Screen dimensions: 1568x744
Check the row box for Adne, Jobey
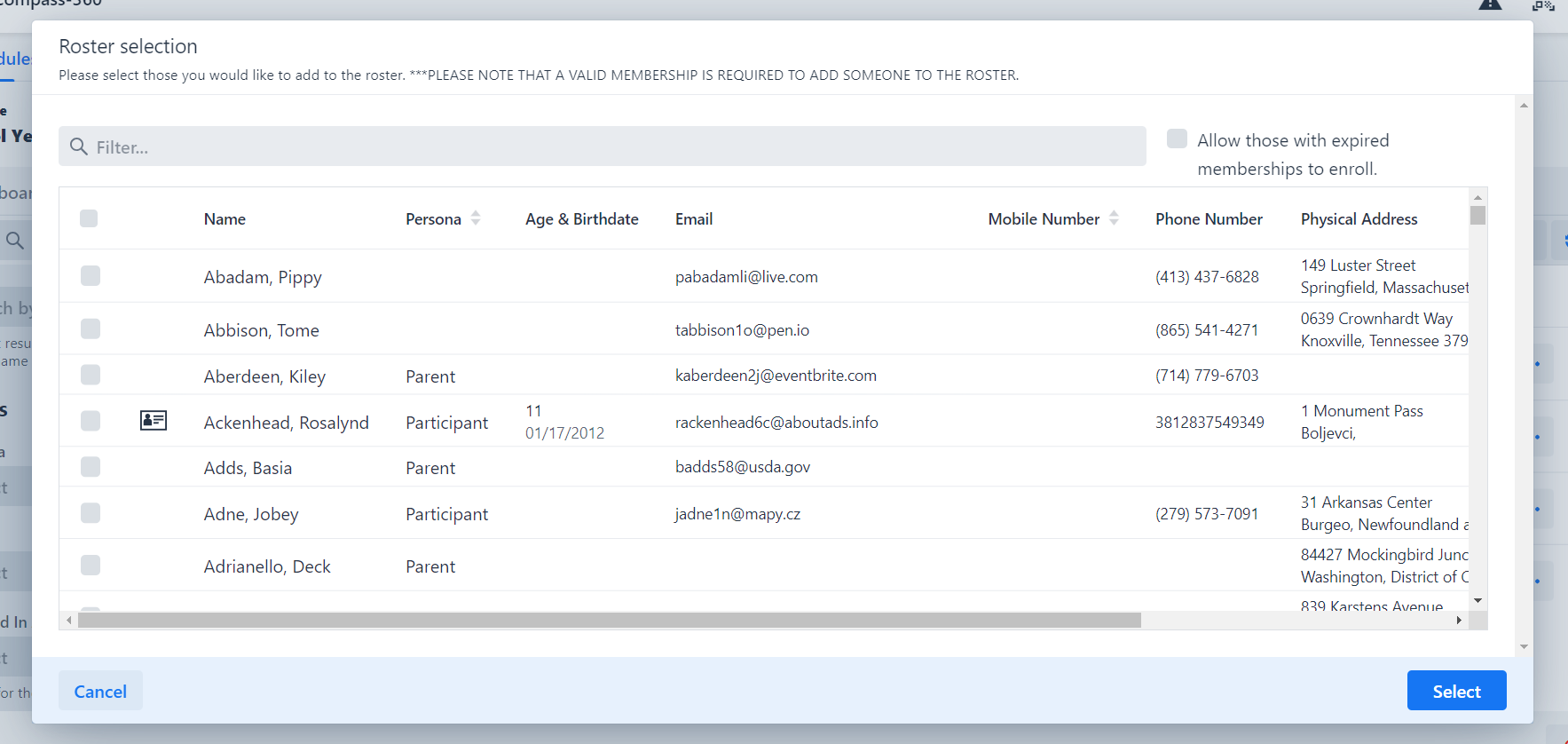click(x=91, y=513)
